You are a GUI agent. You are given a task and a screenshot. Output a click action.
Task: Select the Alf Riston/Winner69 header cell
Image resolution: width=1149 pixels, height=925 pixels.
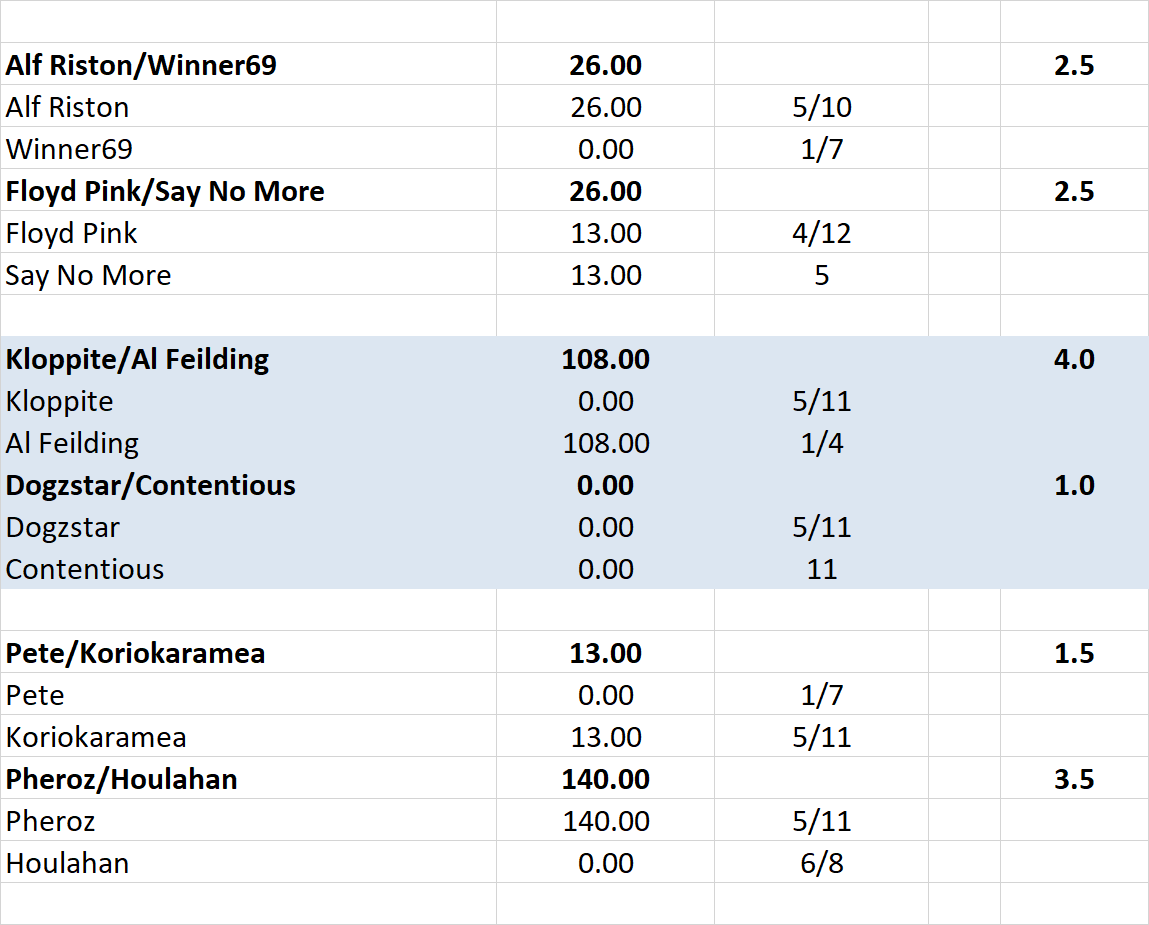click(x=141, y=66)
